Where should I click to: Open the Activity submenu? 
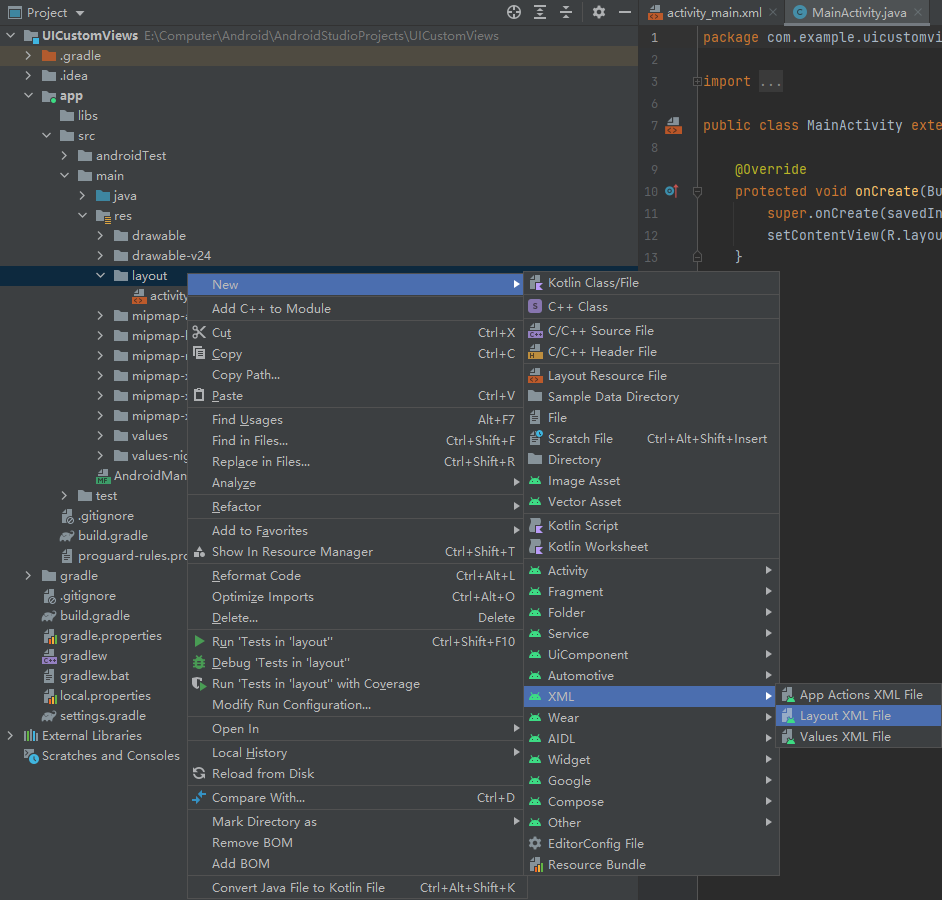pyautogui.click(x=651, y=570)
